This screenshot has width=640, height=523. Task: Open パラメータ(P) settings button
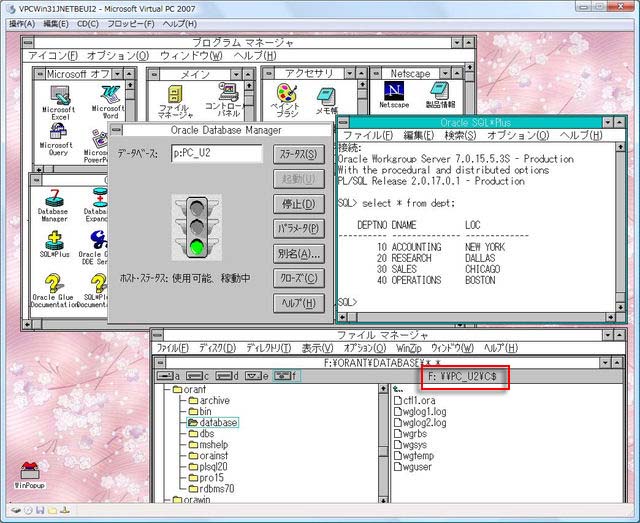click(x=298, y=229)
